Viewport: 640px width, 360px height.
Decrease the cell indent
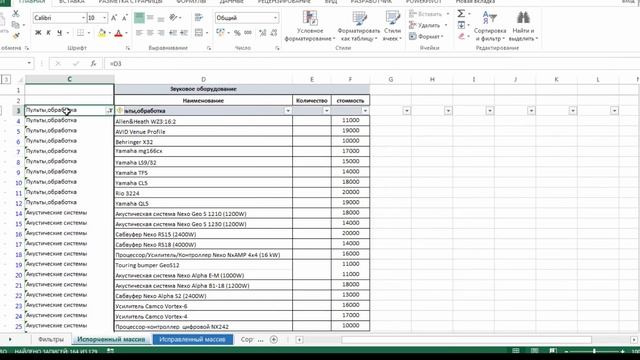(173, 33)
